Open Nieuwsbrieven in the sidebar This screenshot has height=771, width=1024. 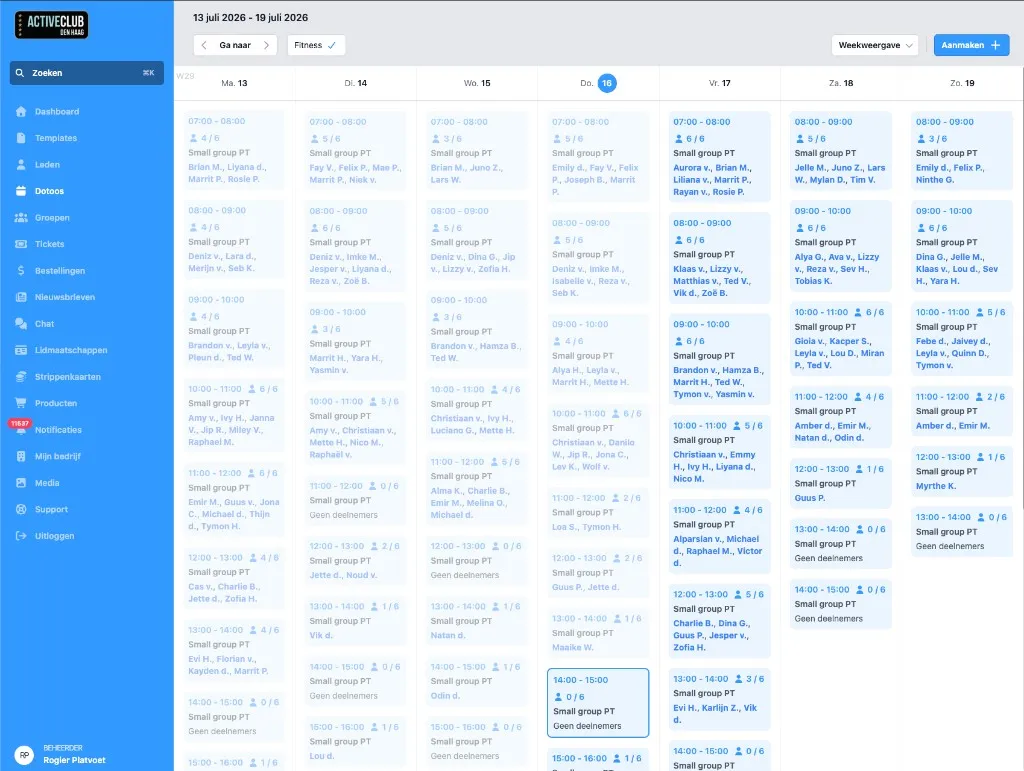(65, 297)
